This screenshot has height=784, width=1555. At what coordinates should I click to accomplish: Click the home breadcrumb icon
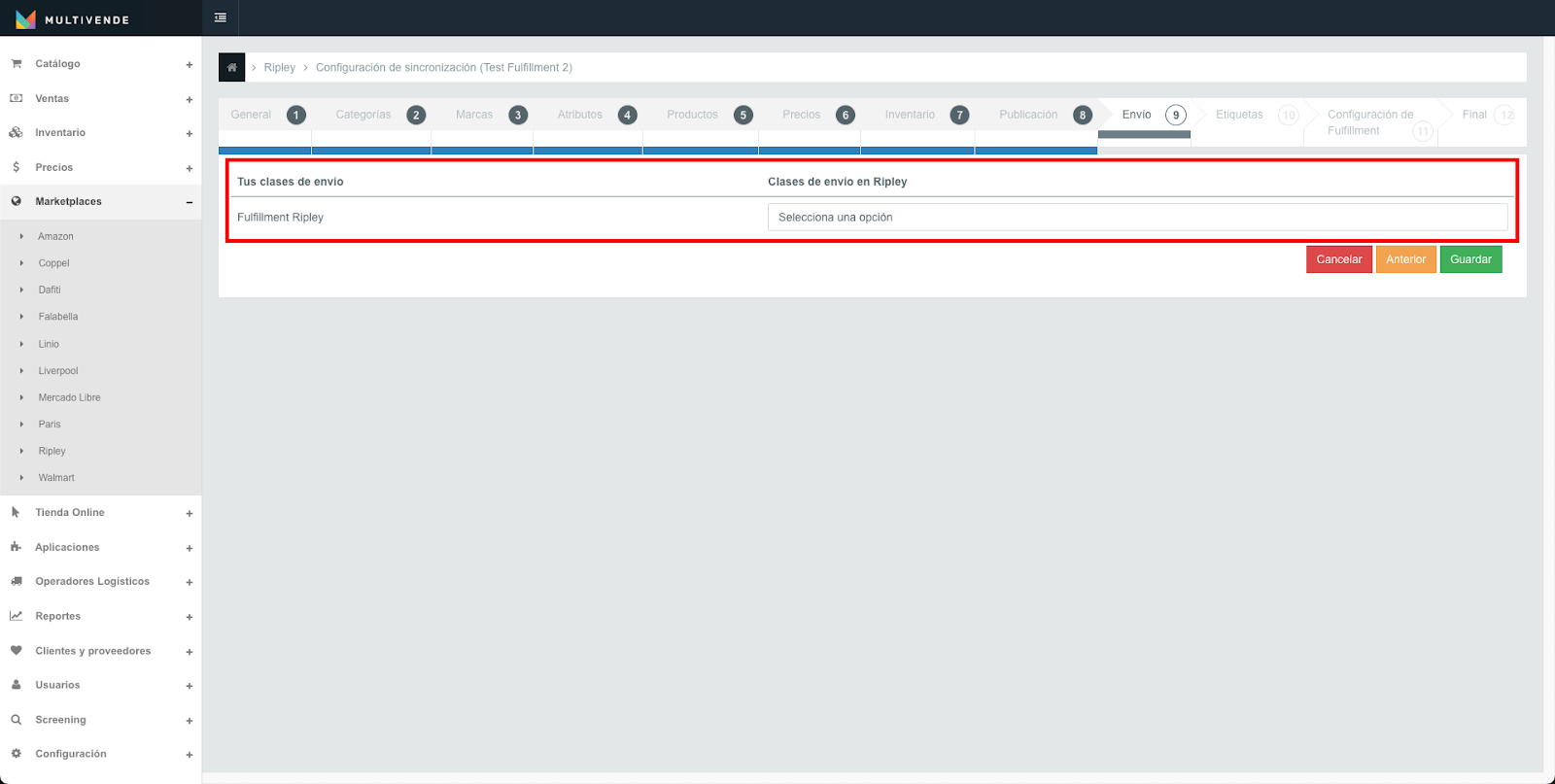(231, 67)
